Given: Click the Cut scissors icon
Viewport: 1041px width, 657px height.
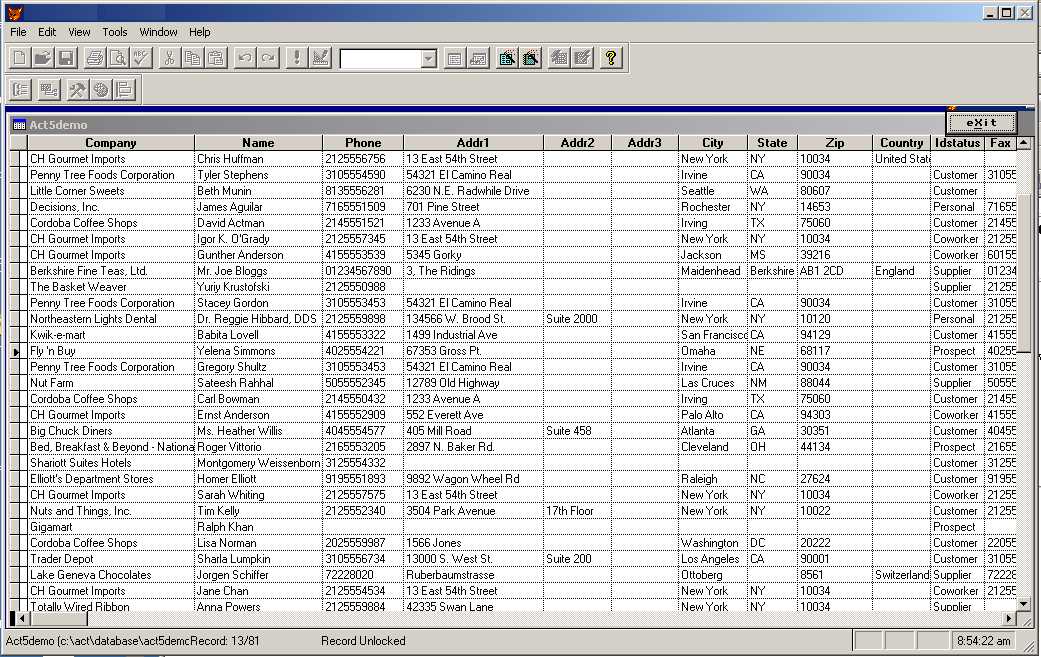Looking at the screenshot, I should [169, 58].
